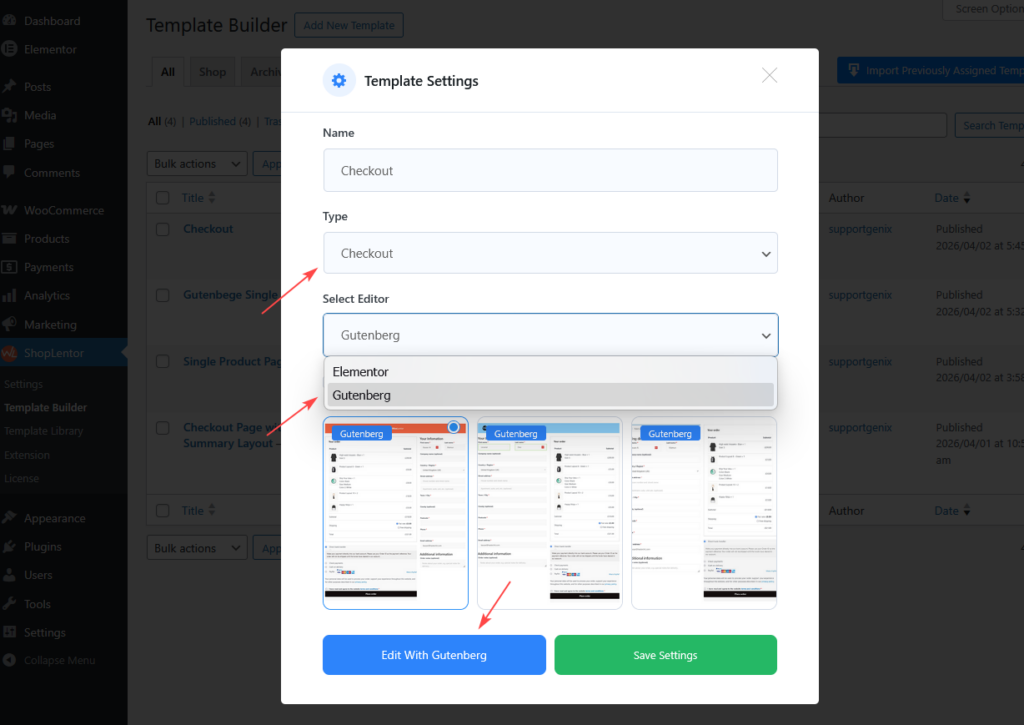1024x725 pixels.
Task: Click the Marketing megaphone icon
Action: tap(9, 325)
